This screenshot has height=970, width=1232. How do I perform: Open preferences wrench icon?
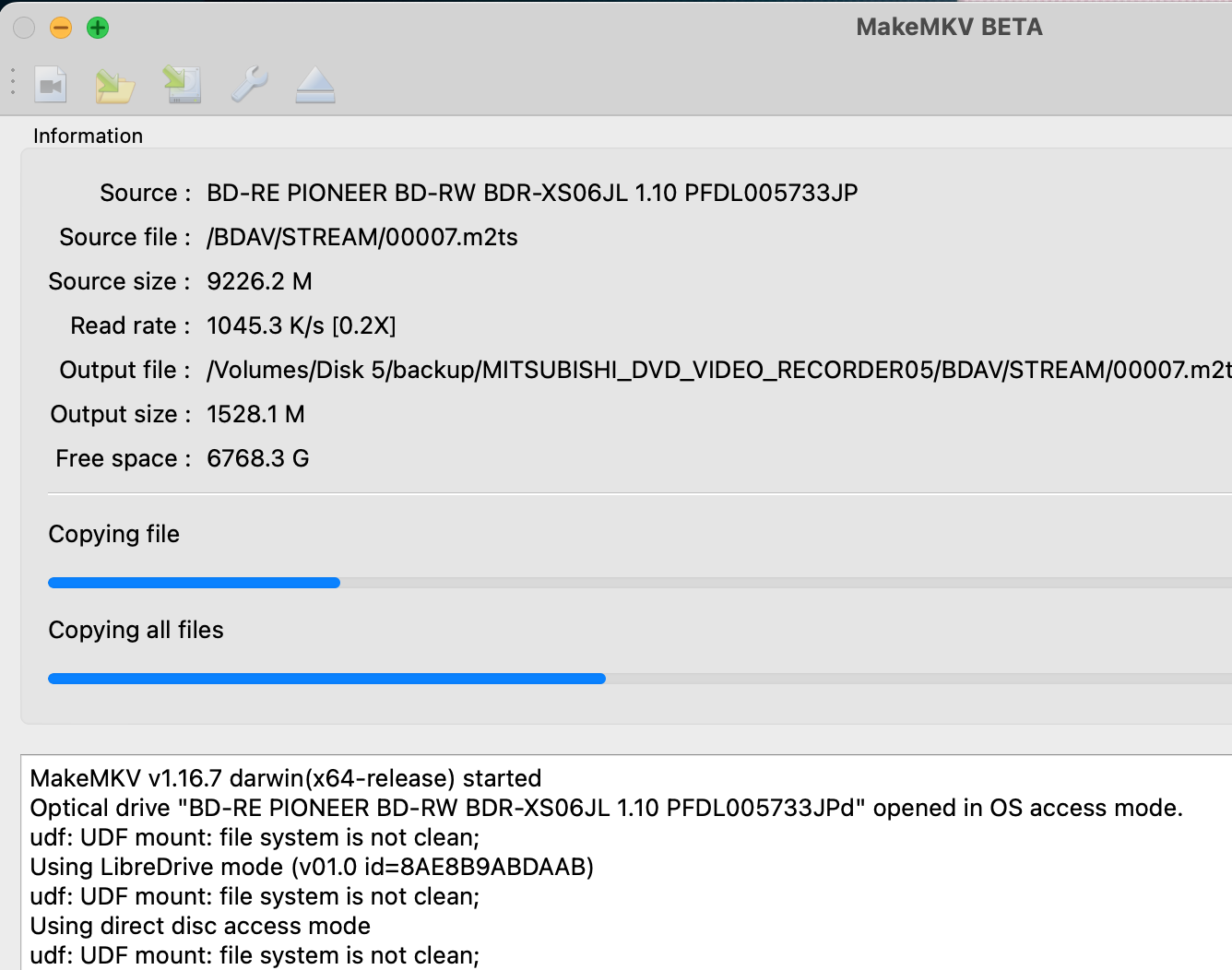249,84
